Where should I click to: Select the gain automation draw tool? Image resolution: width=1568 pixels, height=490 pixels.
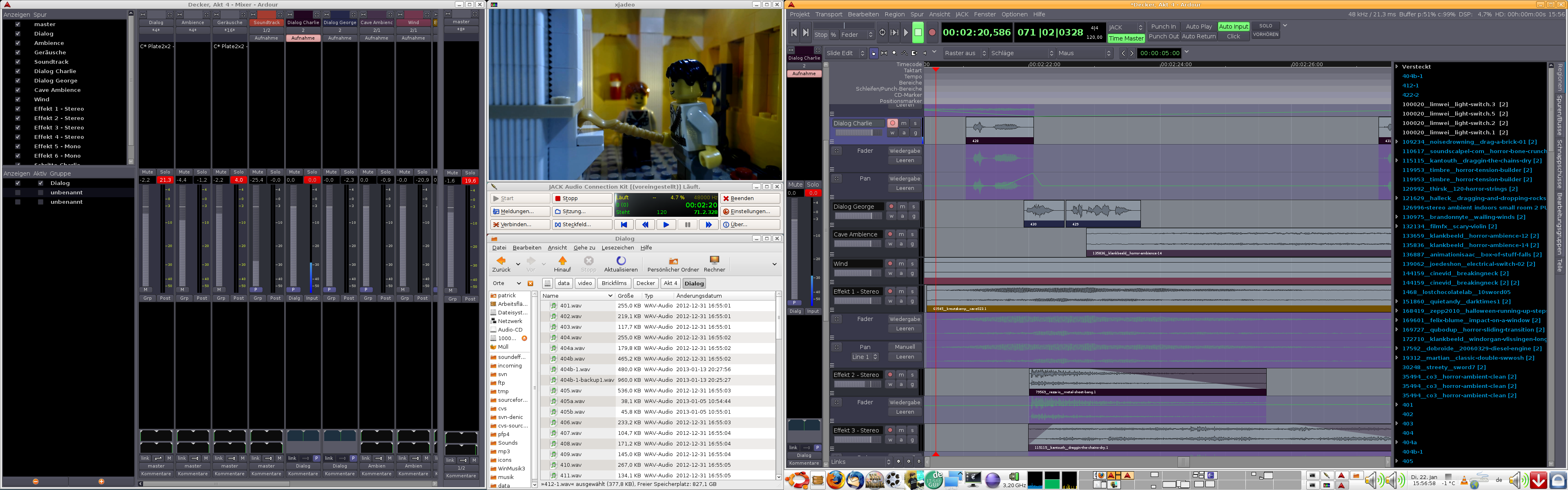click(x=904, y=53)
